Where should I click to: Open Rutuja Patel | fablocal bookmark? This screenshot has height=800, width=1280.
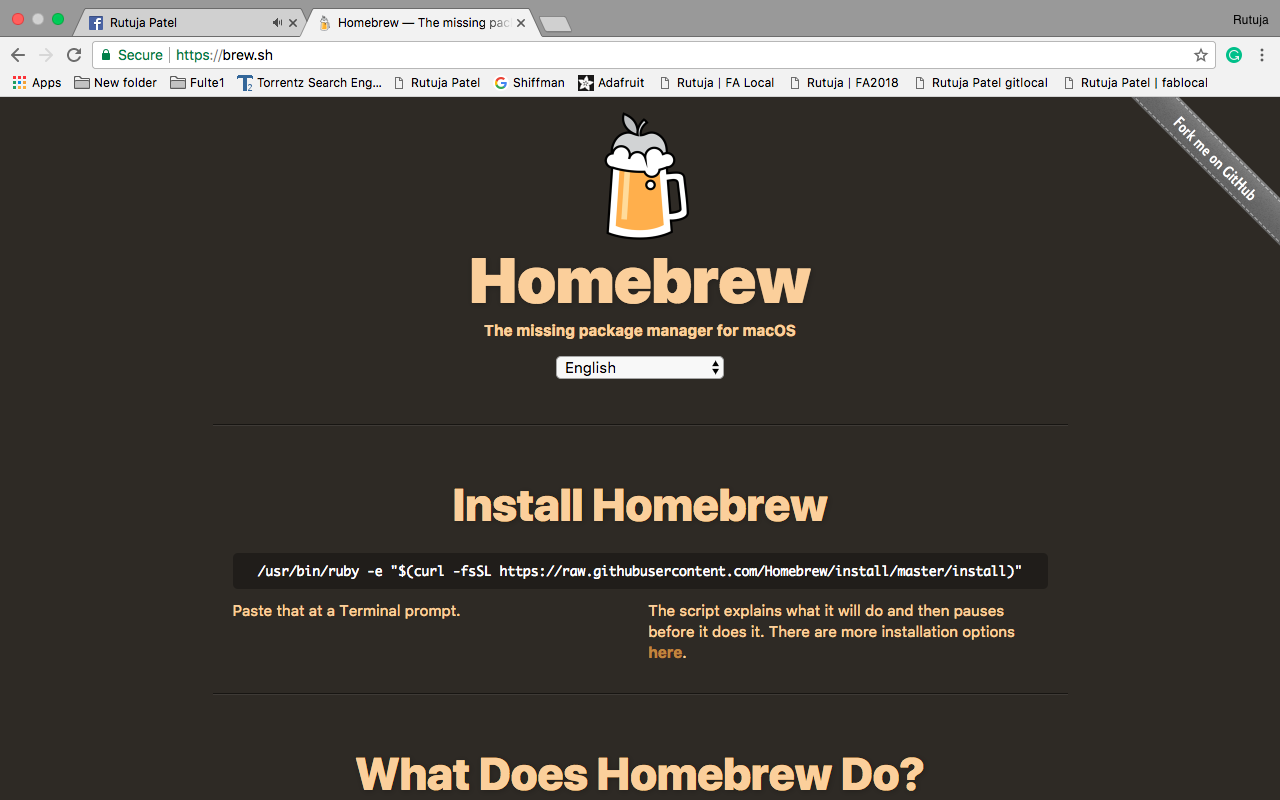point(1136,83)
